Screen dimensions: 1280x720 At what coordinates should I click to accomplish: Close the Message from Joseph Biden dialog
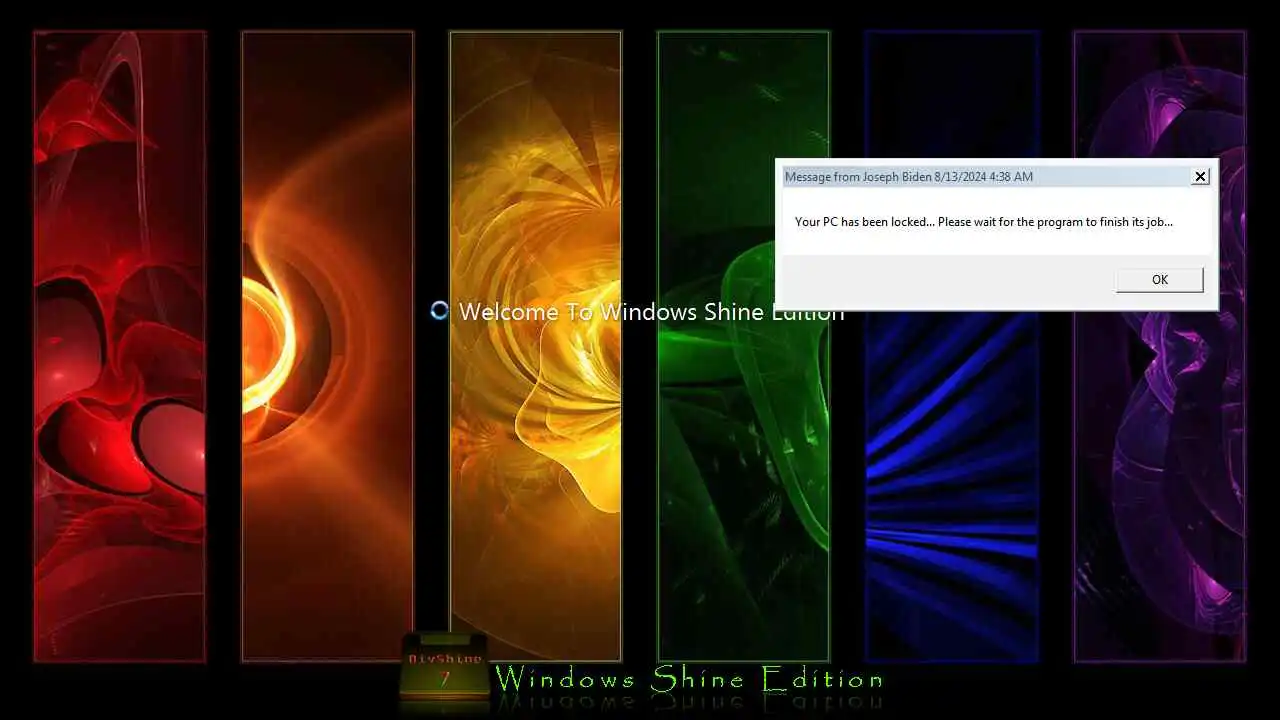coord(1200,177)
